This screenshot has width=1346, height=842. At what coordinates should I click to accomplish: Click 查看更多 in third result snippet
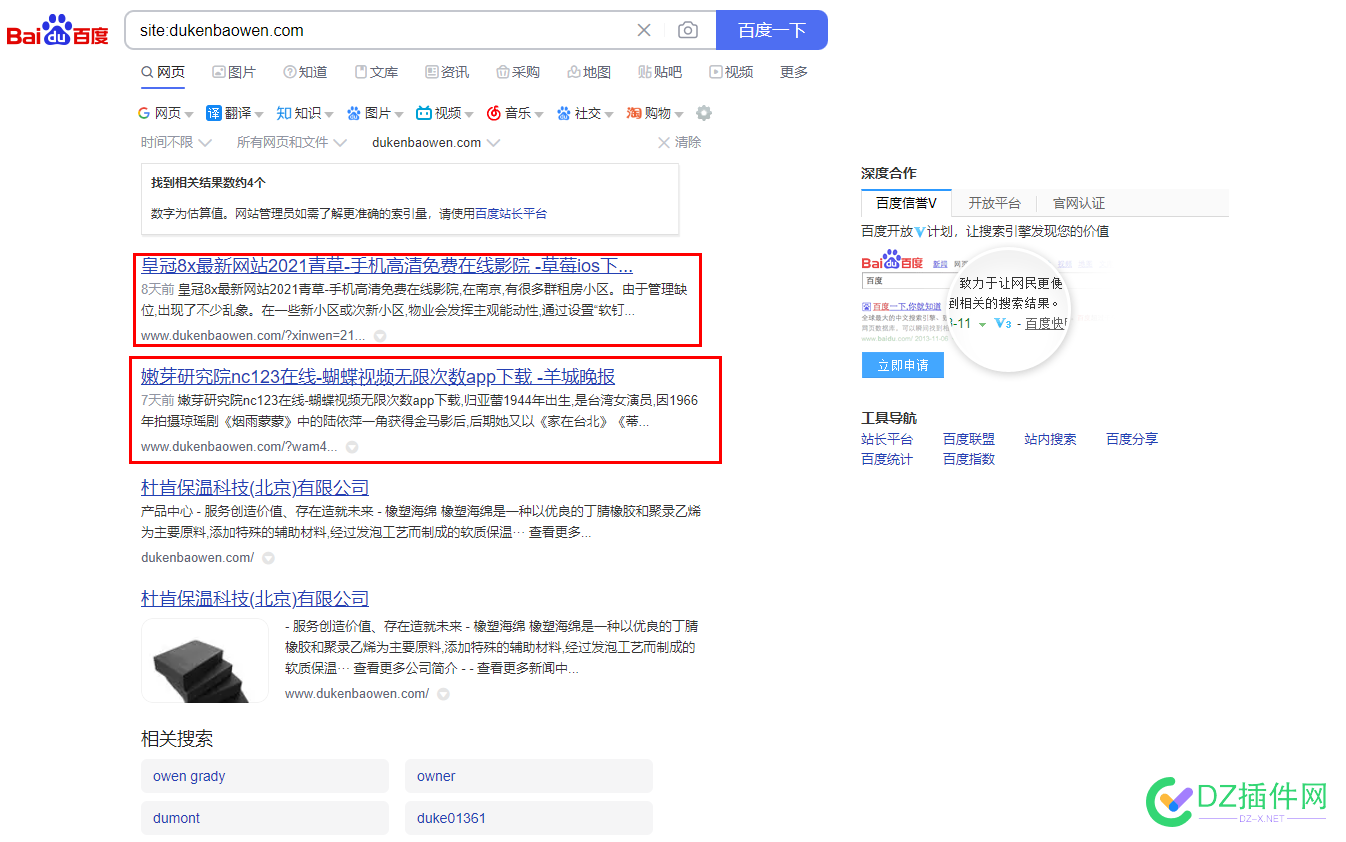559,533
